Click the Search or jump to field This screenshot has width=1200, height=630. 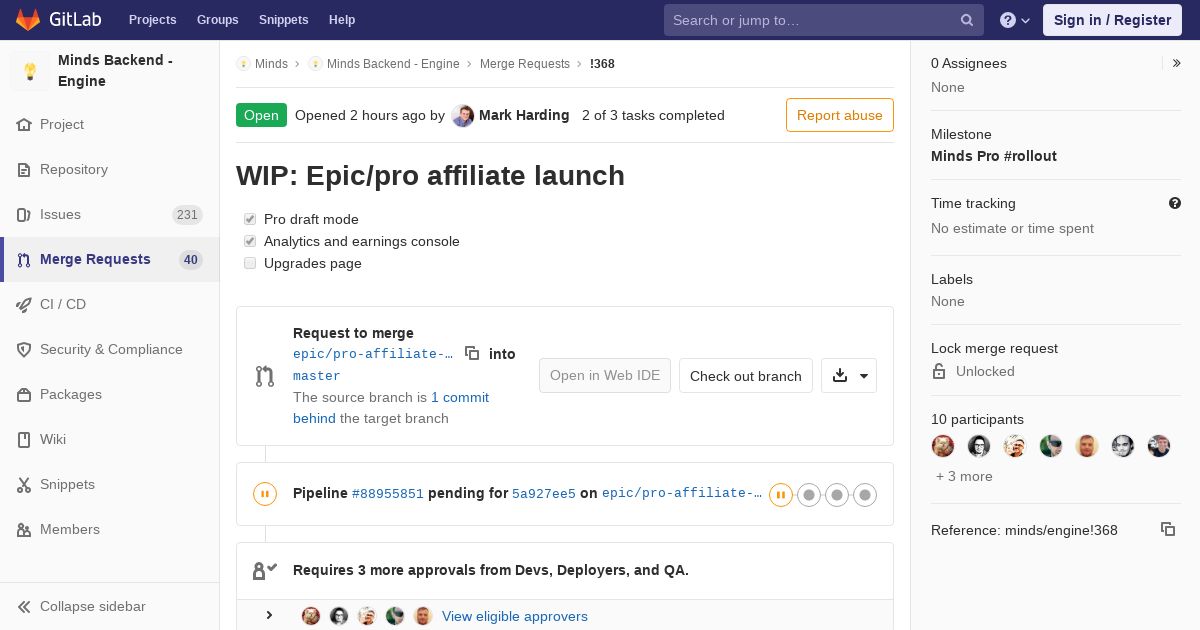(x=810, y=20)
